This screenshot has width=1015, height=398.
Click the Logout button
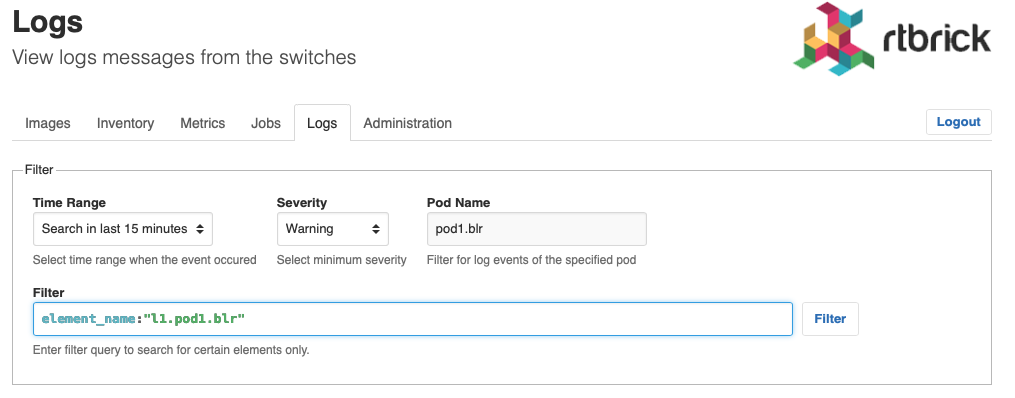pos(959,122)
